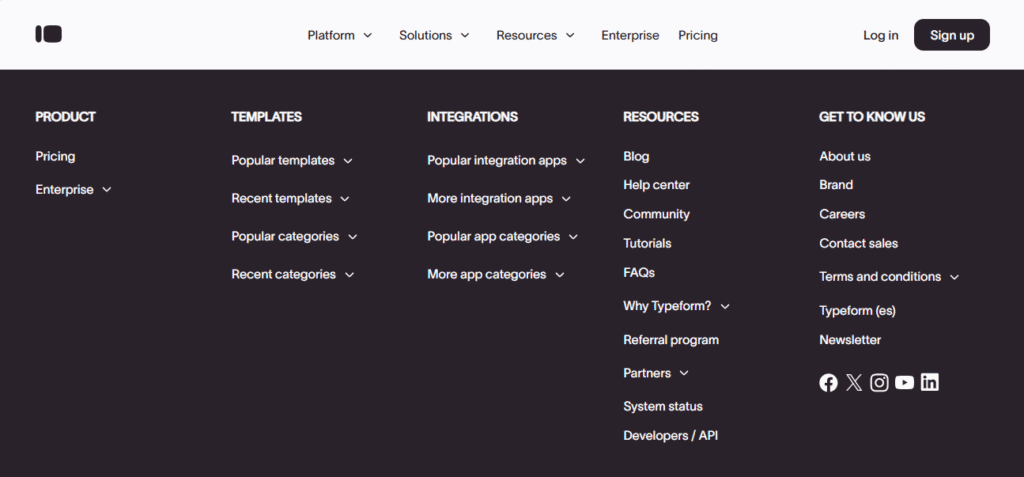Go to Pricing in top navigation
The height and width of the screenshot is (477, 1024).
tap(697, 35)
